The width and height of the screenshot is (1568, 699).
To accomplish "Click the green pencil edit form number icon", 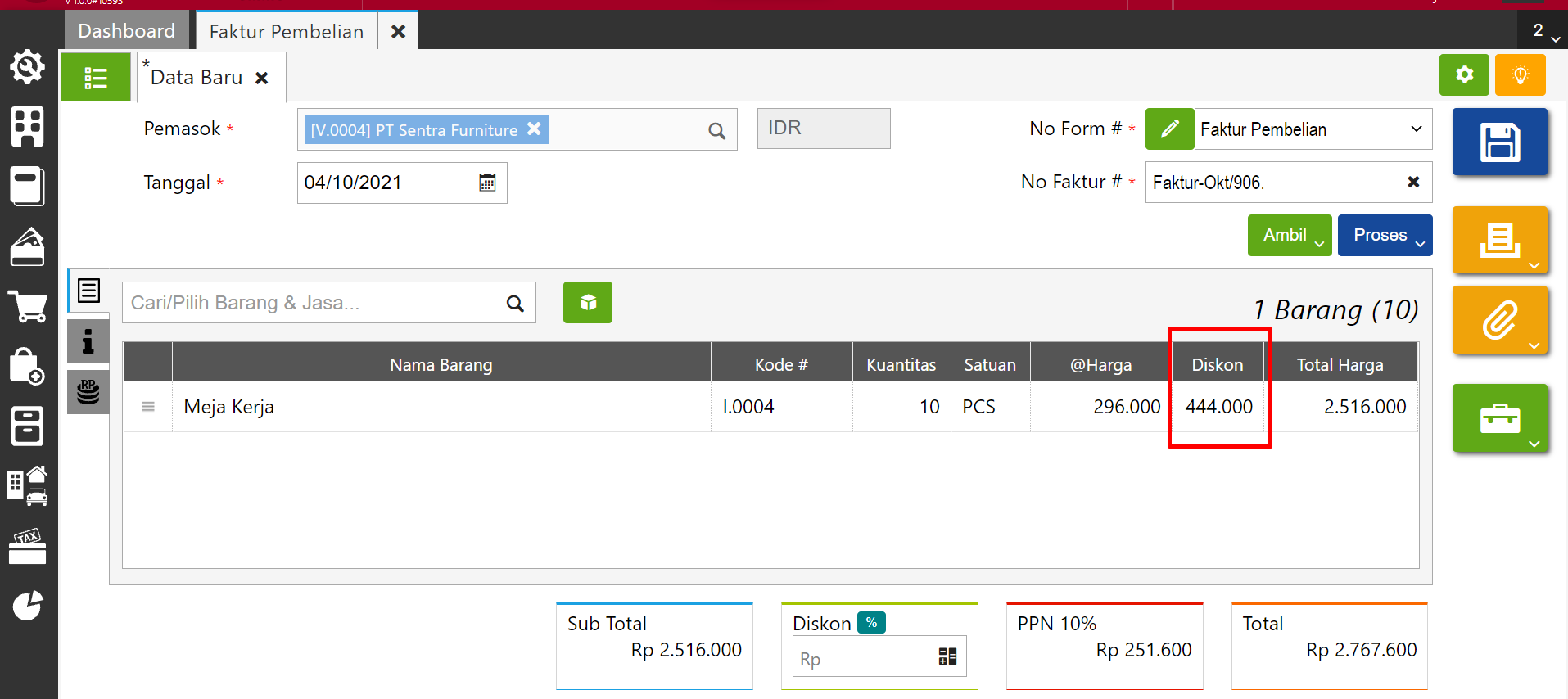I will [x=1170, y=129].
